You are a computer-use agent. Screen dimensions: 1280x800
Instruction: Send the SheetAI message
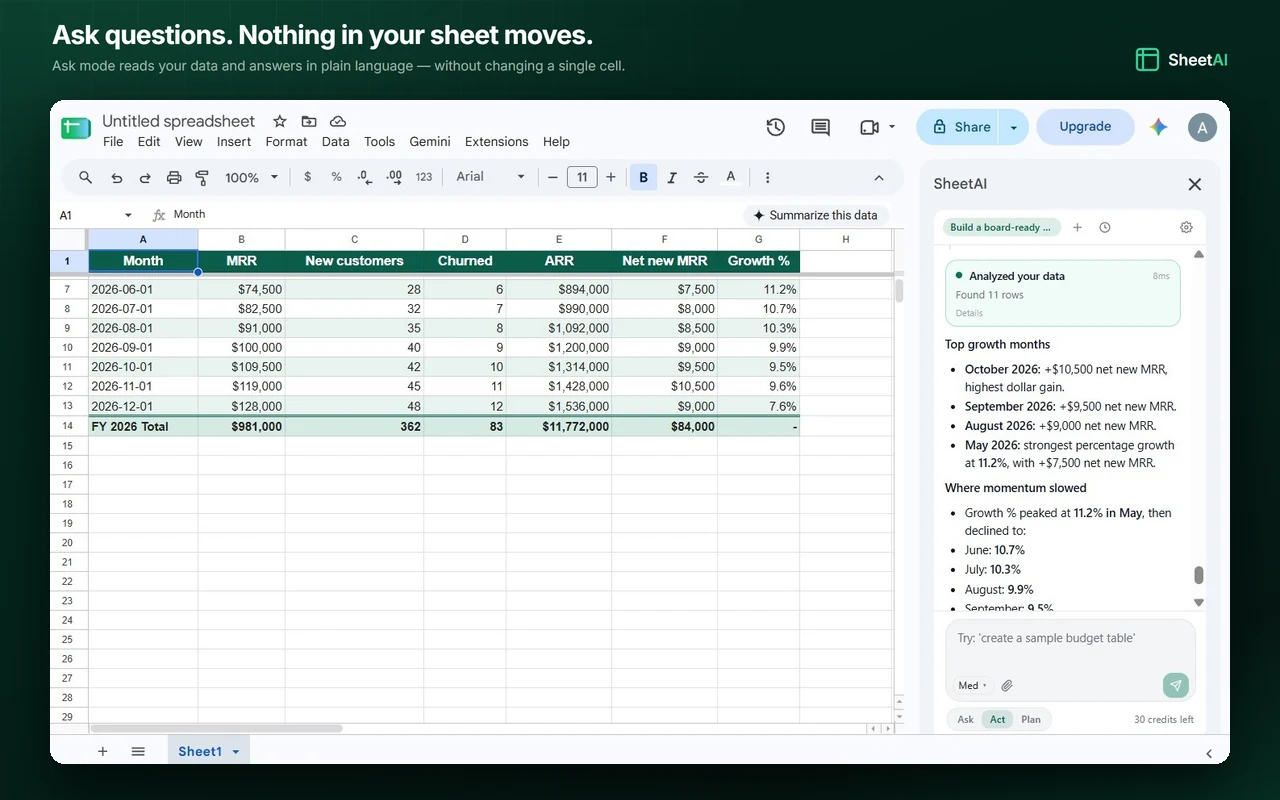[1176, 685]
